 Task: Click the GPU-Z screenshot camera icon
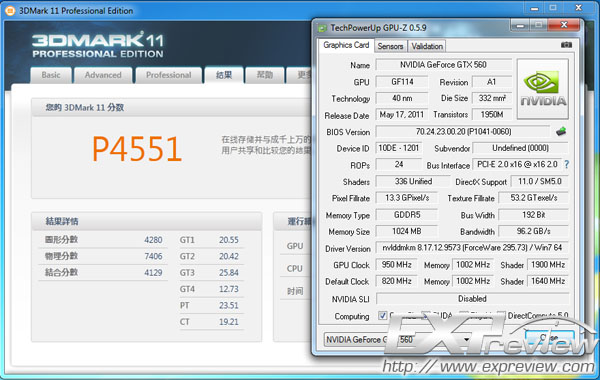point(566,45)
